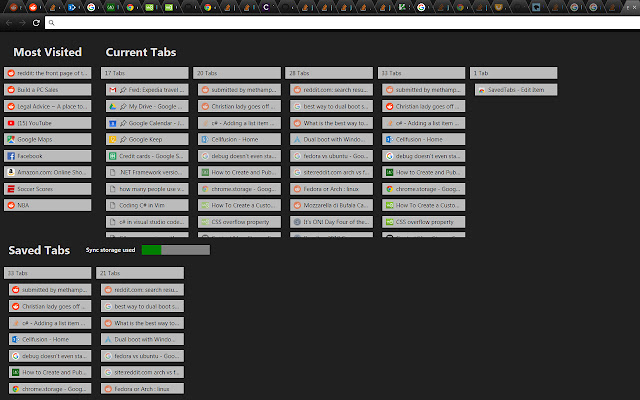Click the 20 Tabs group header
This screenshot has height=400, width=640.
click(237, 73)
